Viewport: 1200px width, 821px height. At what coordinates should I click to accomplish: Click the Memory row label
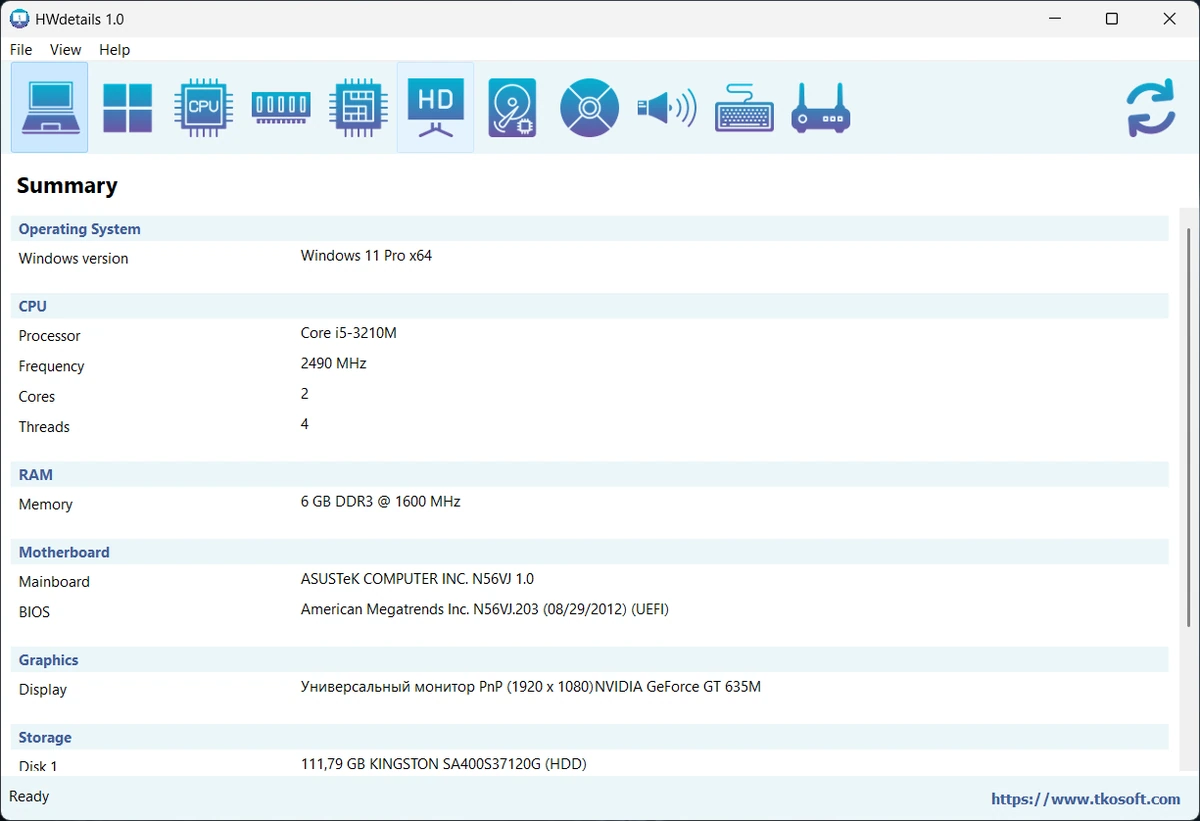[x=46, y=505]
